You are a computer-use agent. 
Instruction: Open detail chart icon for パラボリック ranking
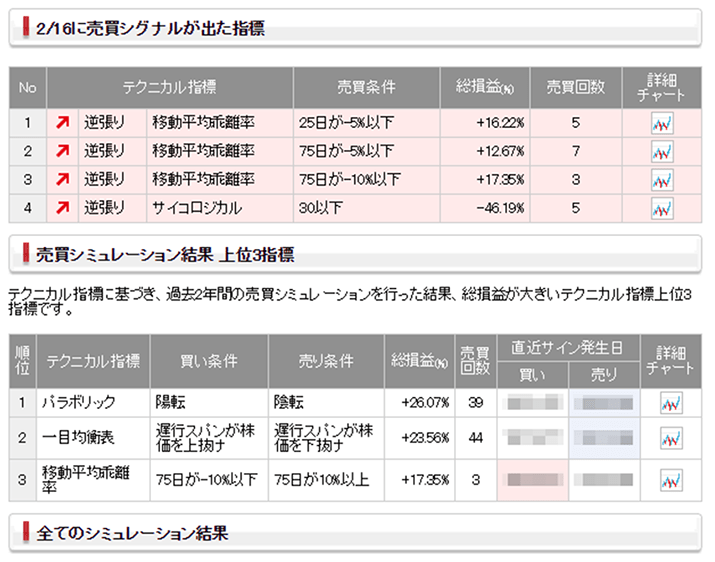point(670,402)
